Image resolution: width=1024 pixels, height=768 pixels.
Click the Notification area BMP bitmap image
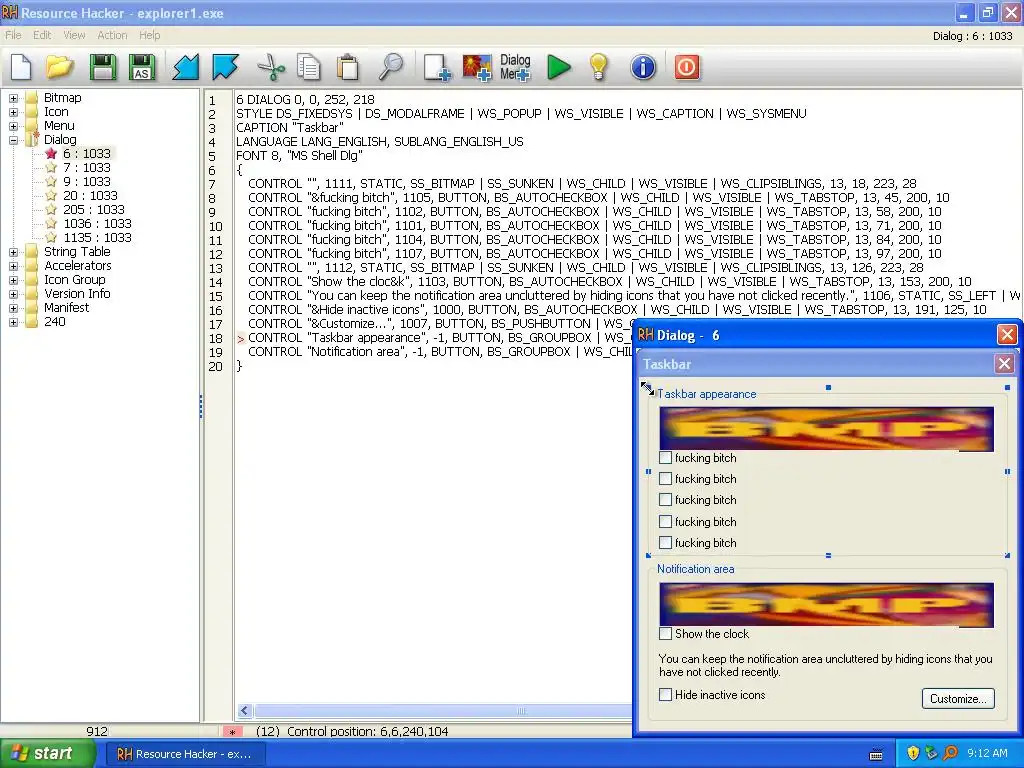point(826,605)
